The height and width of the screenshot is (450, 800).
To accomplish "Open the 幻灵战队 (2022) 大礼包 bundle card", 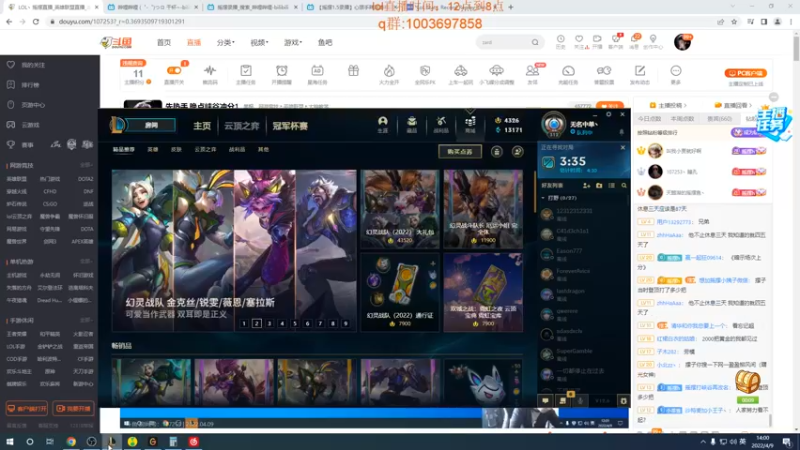I will coord(400,209).
